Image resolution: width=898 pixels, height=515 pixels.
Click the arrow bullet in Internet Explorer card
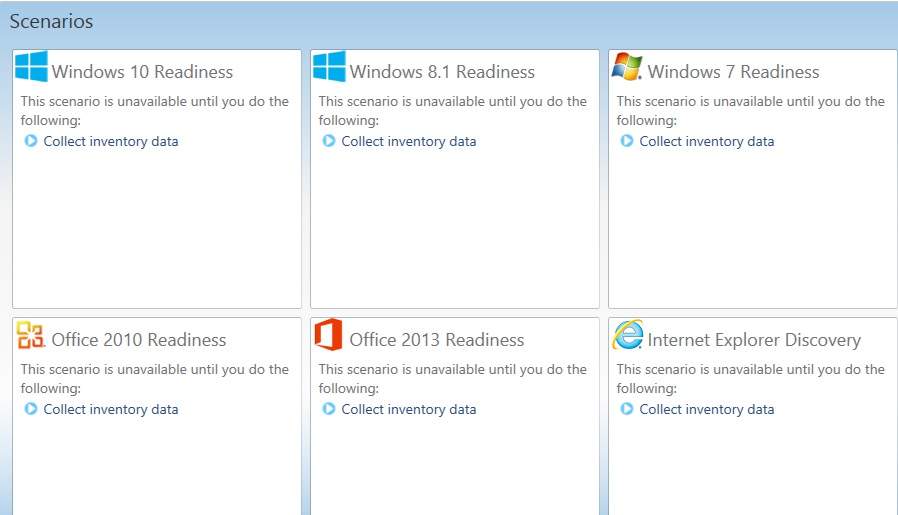point(627,409)
